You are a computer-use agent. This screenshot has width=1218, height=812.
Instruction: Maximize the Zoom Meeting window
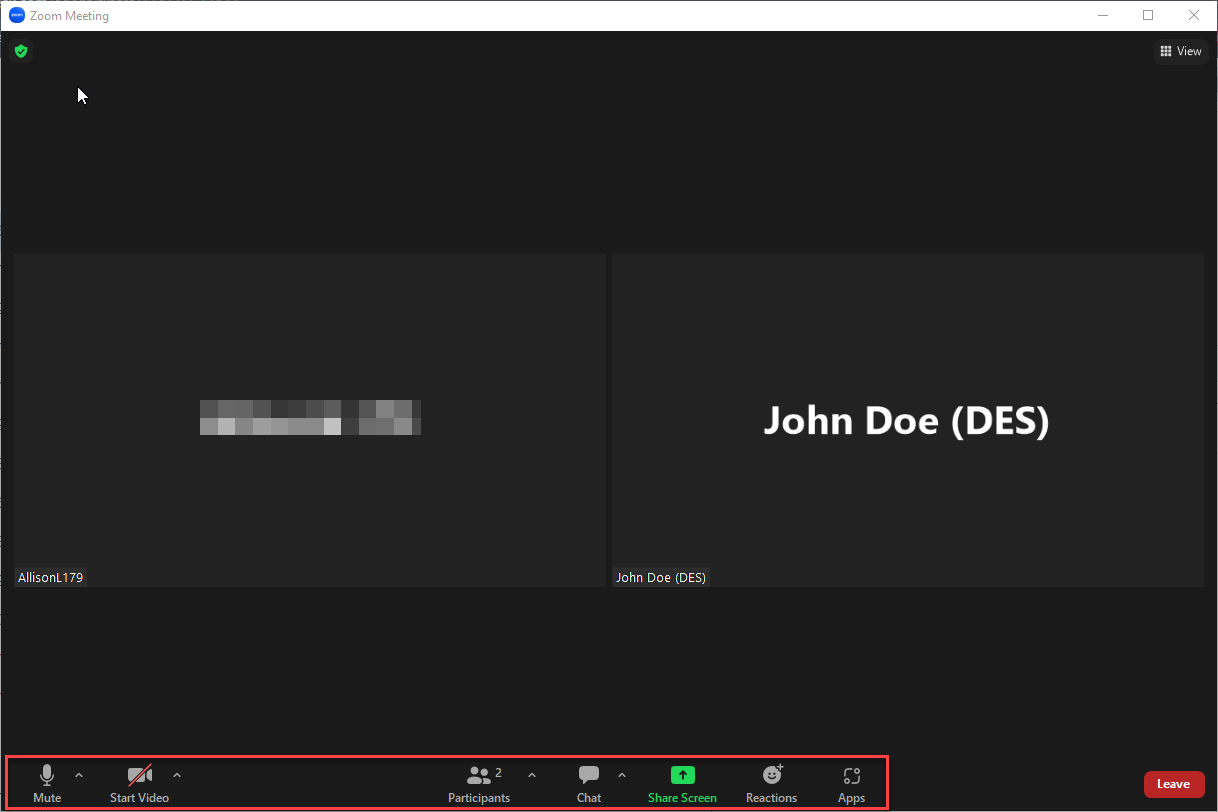[x=1148, y=15]
